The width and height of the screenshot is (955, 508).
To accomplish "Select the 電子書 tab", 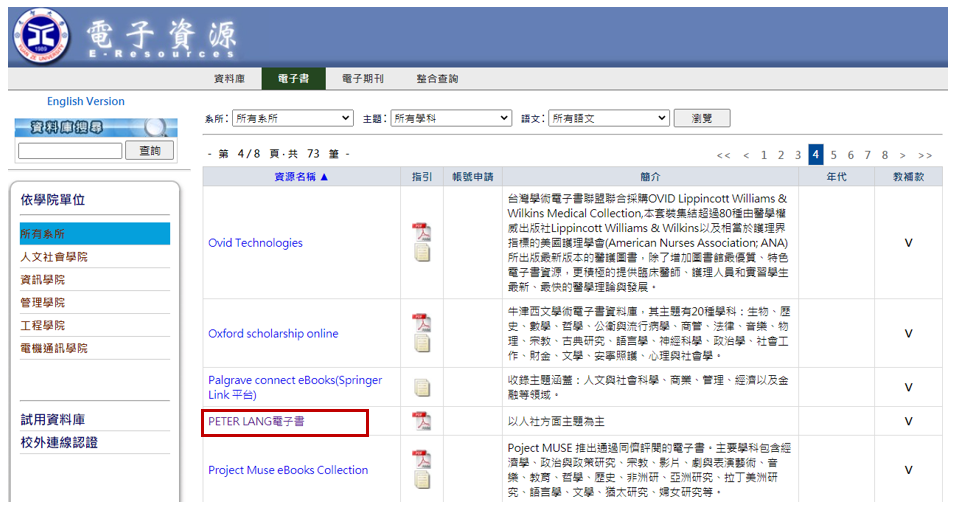I will pos(294,79).
